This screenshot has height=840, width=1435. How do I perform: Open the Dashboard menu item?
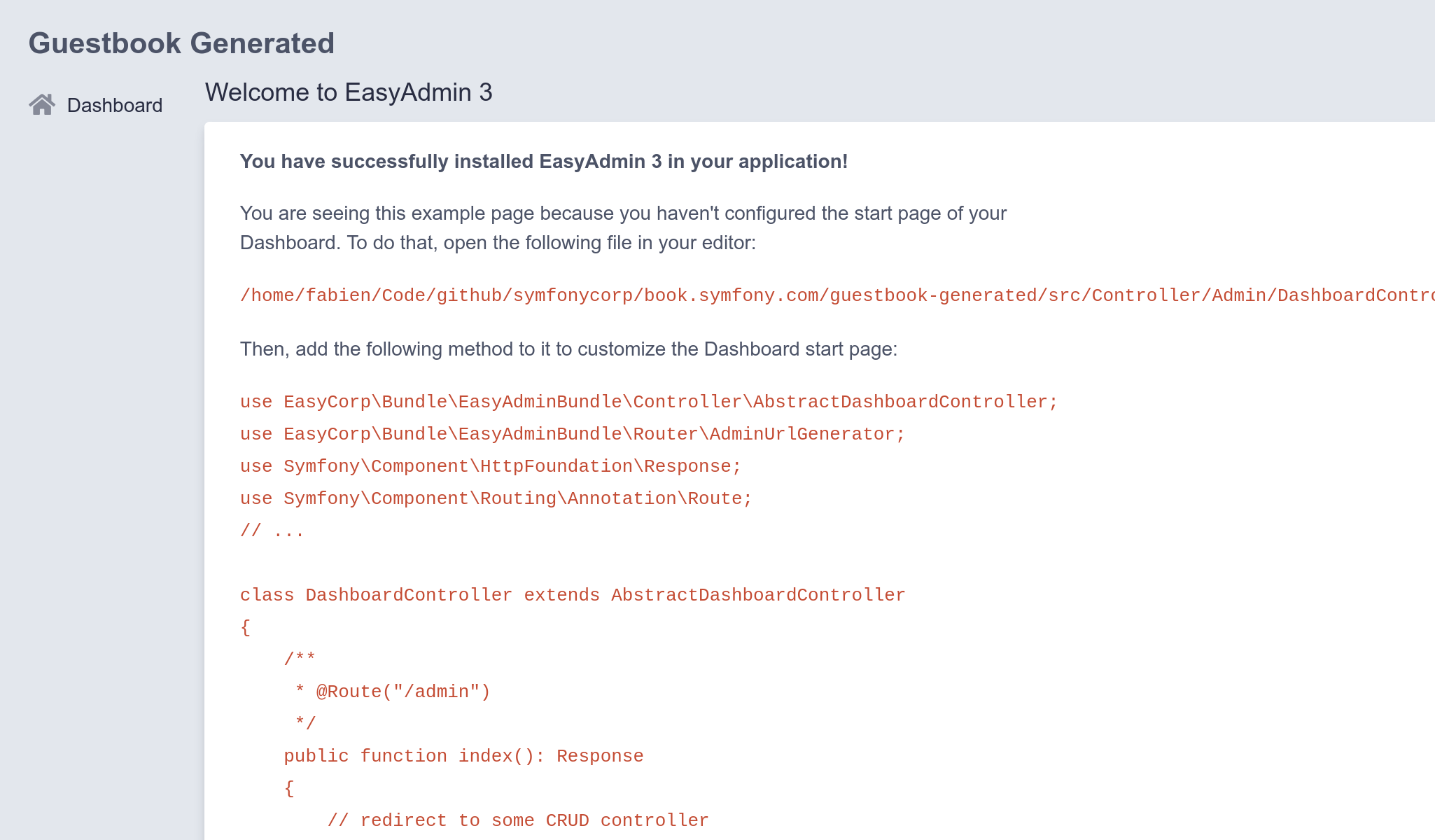95,105
